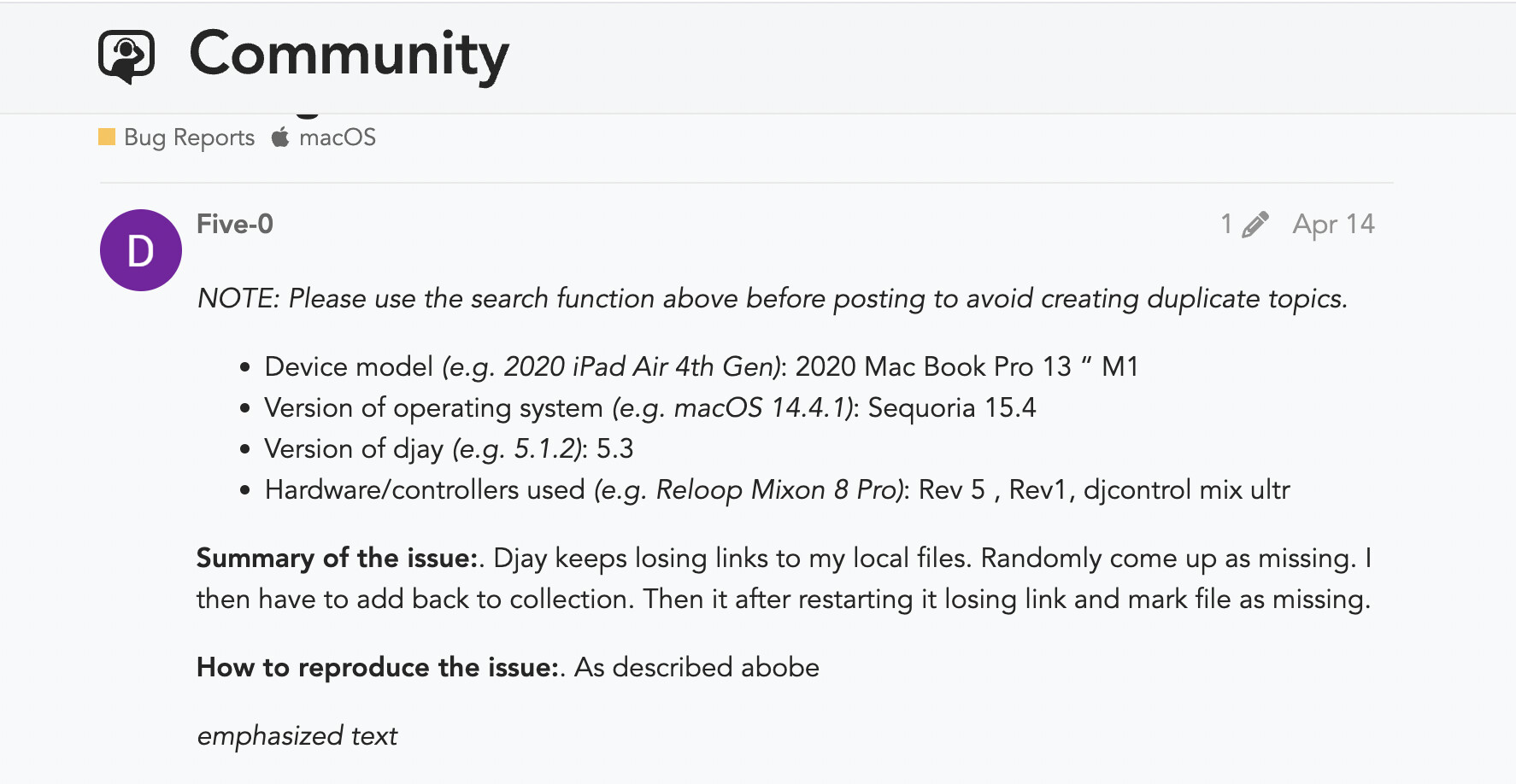1516x784 pixels.
Task: Click the operating system version bullet line
Action: coord(649,407)
